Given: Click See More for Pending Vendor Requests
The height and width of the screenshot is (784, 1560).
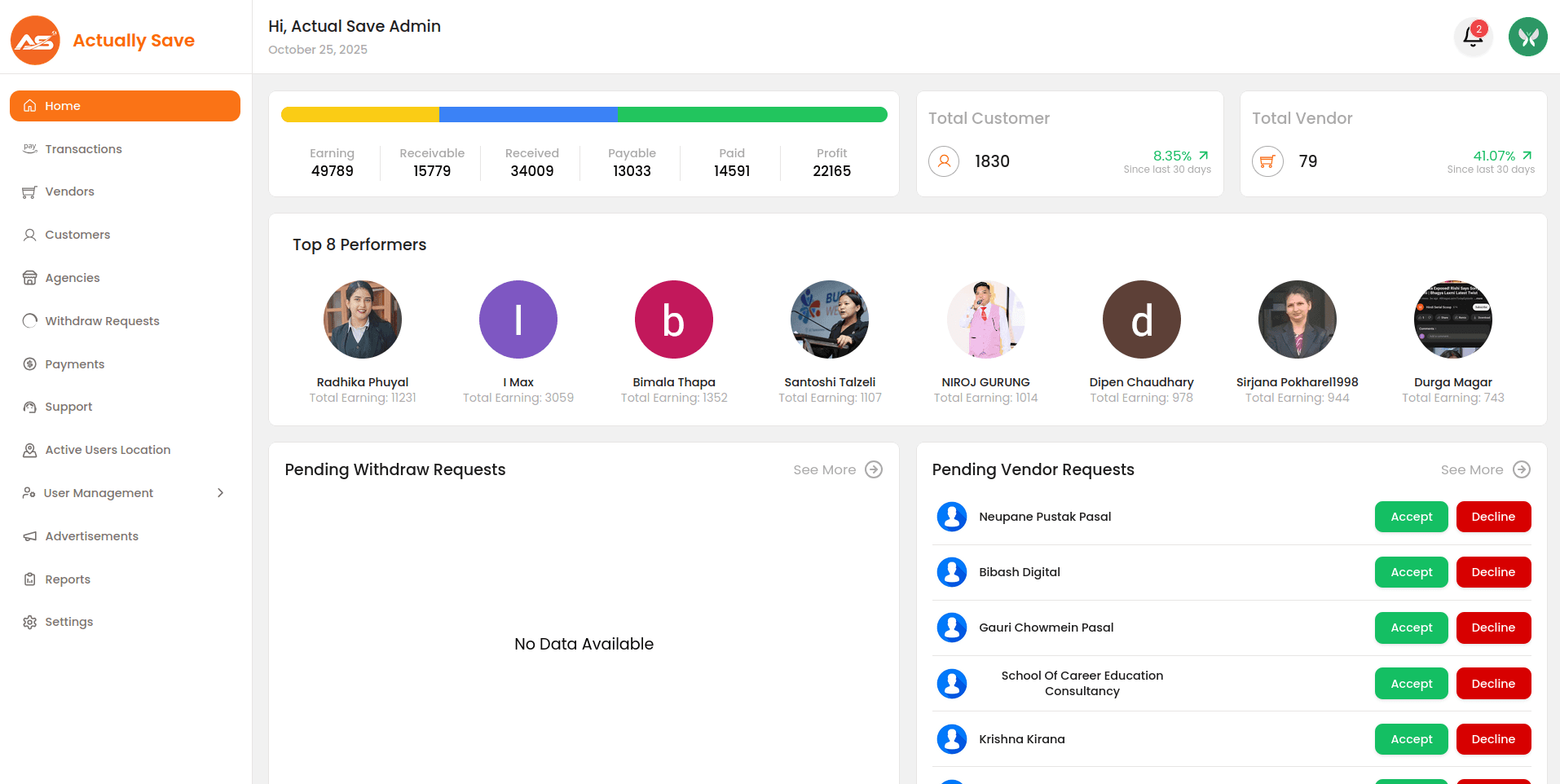Looking at the screenshot, I should [x=1472, y=469].
